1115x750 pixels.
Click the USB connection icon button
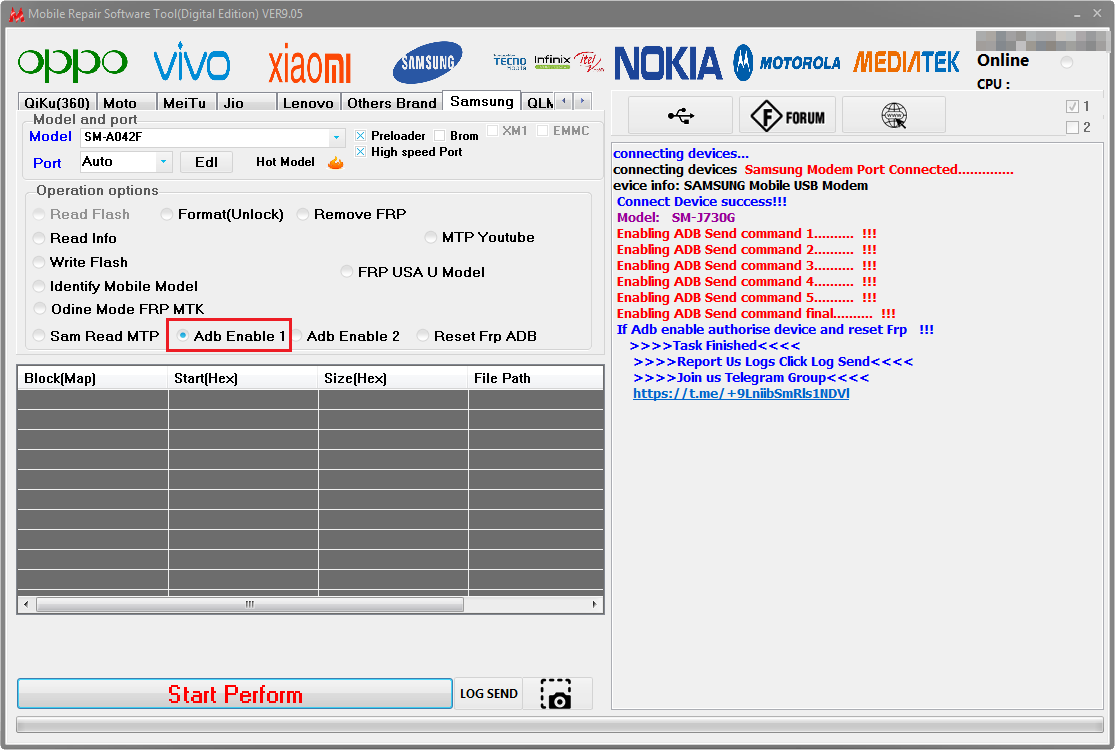[x=681, y=115]
